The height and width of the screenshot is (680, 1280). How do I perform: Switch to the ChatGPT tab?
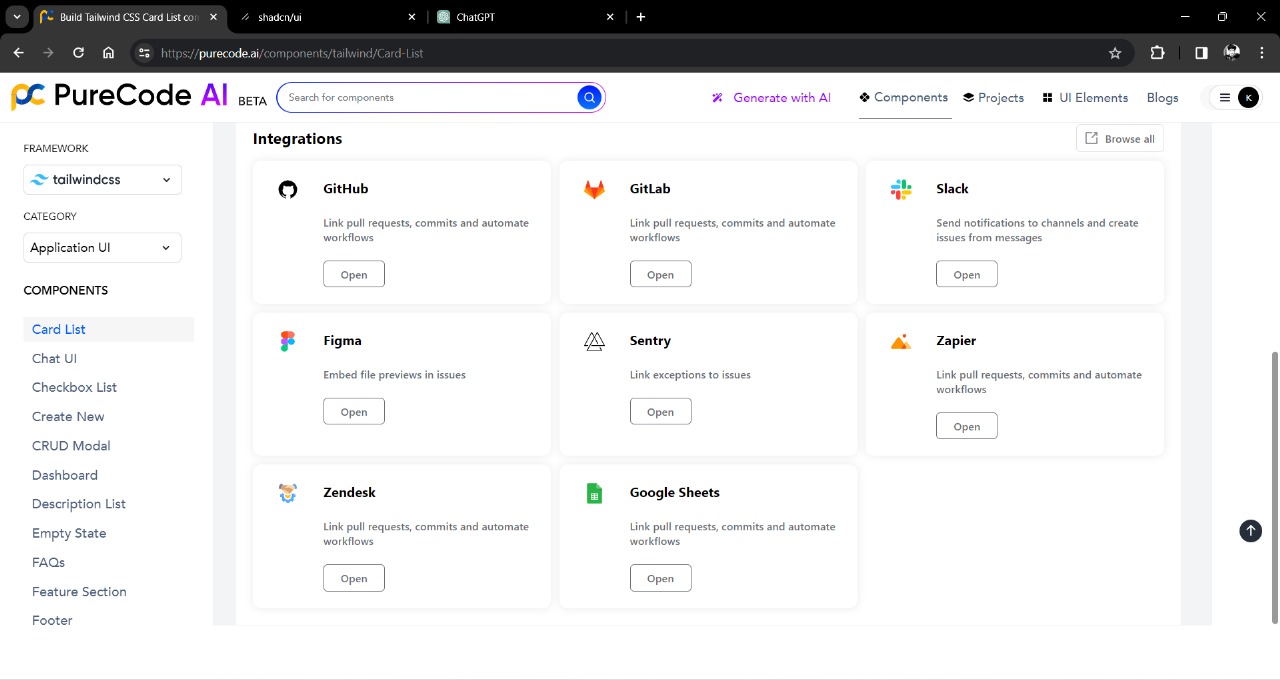tap(528, 17)
